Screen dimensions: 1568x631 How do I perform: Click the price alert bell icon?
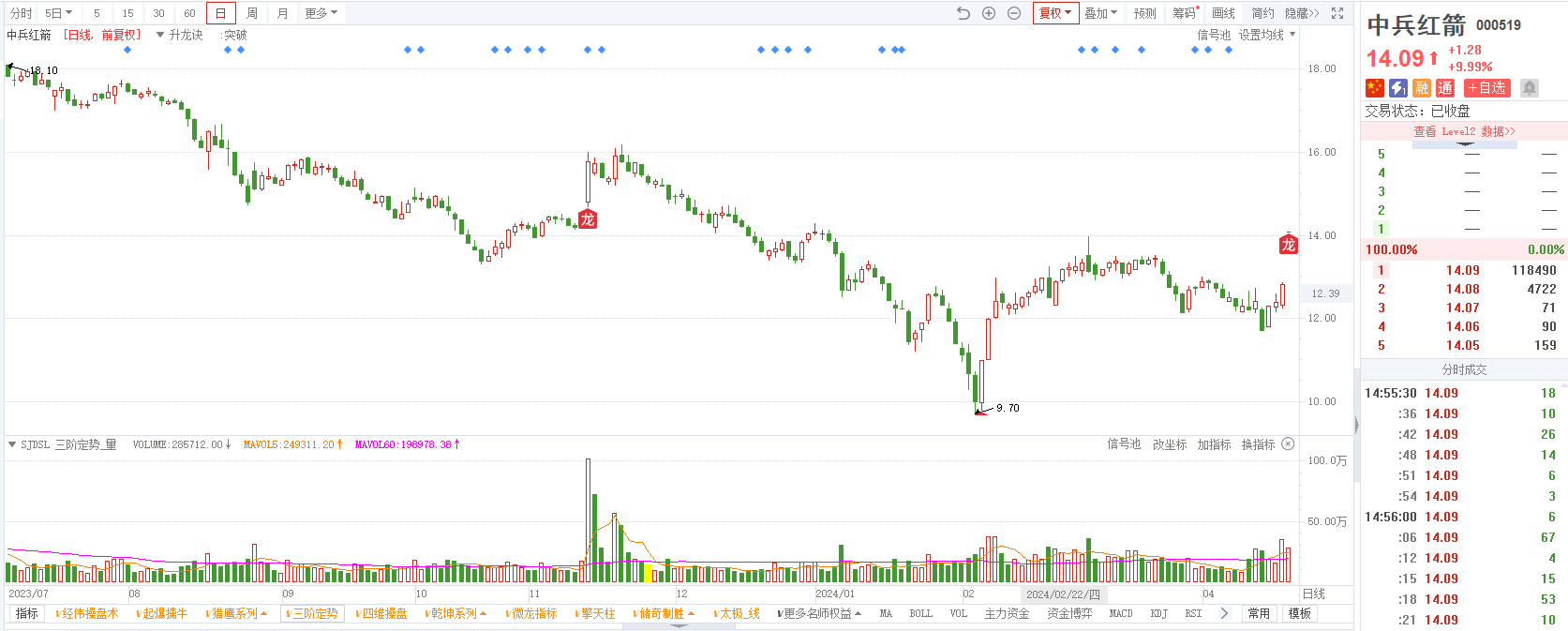1530,88
